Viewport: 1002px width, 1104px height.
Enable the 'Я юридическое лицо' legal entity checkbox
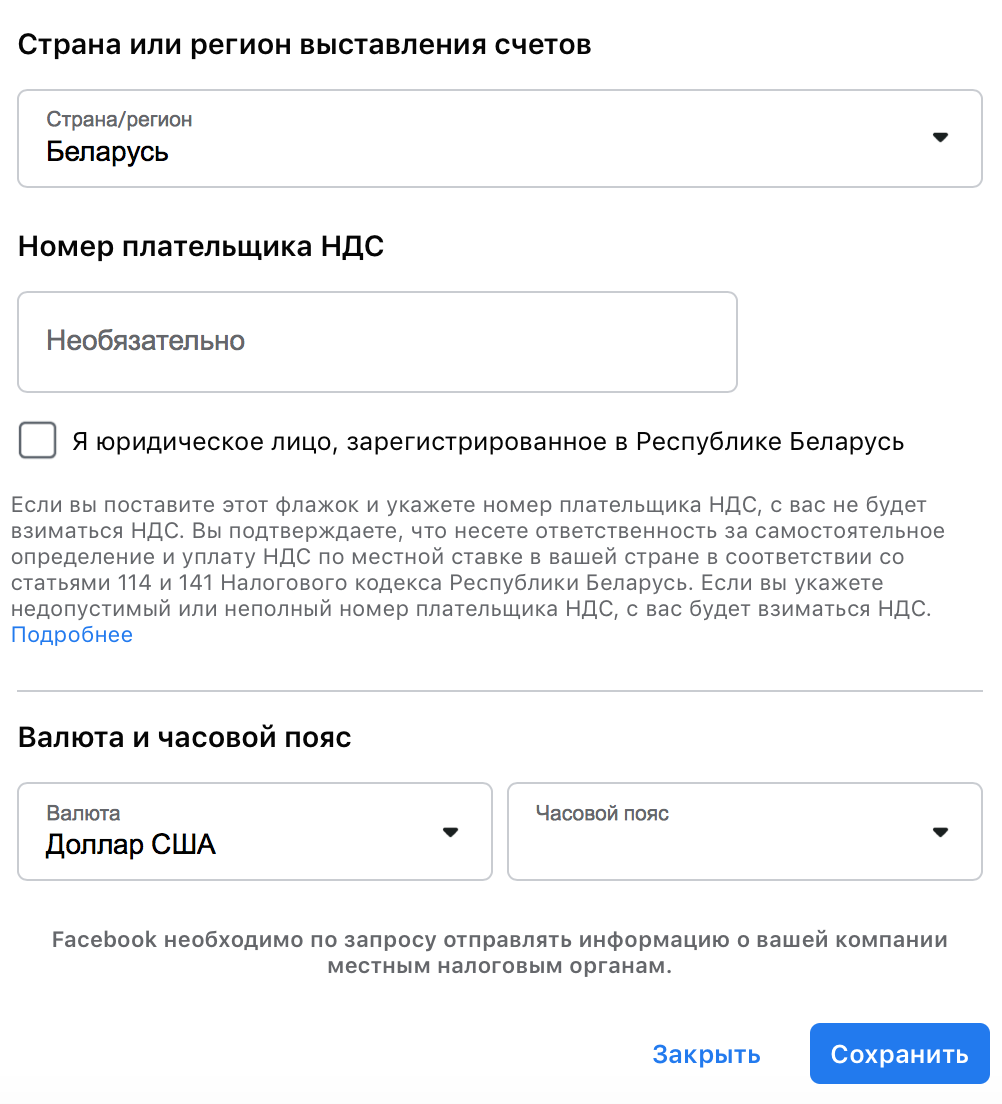click(x=37, y=440)
